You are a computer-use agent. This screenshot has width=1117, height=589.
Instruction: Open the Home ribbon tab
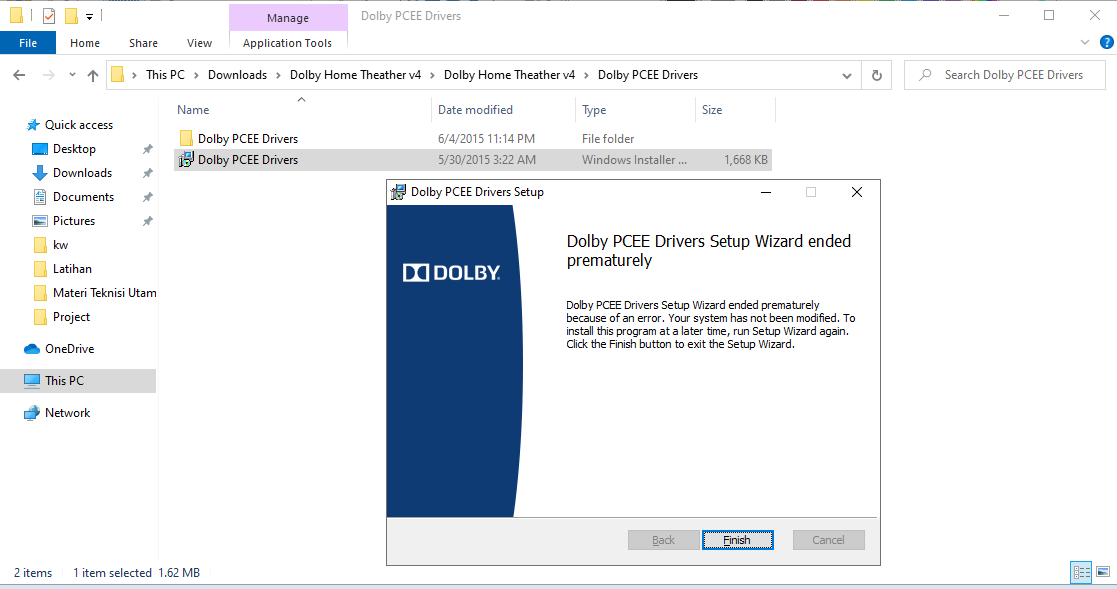click(85, 43)
